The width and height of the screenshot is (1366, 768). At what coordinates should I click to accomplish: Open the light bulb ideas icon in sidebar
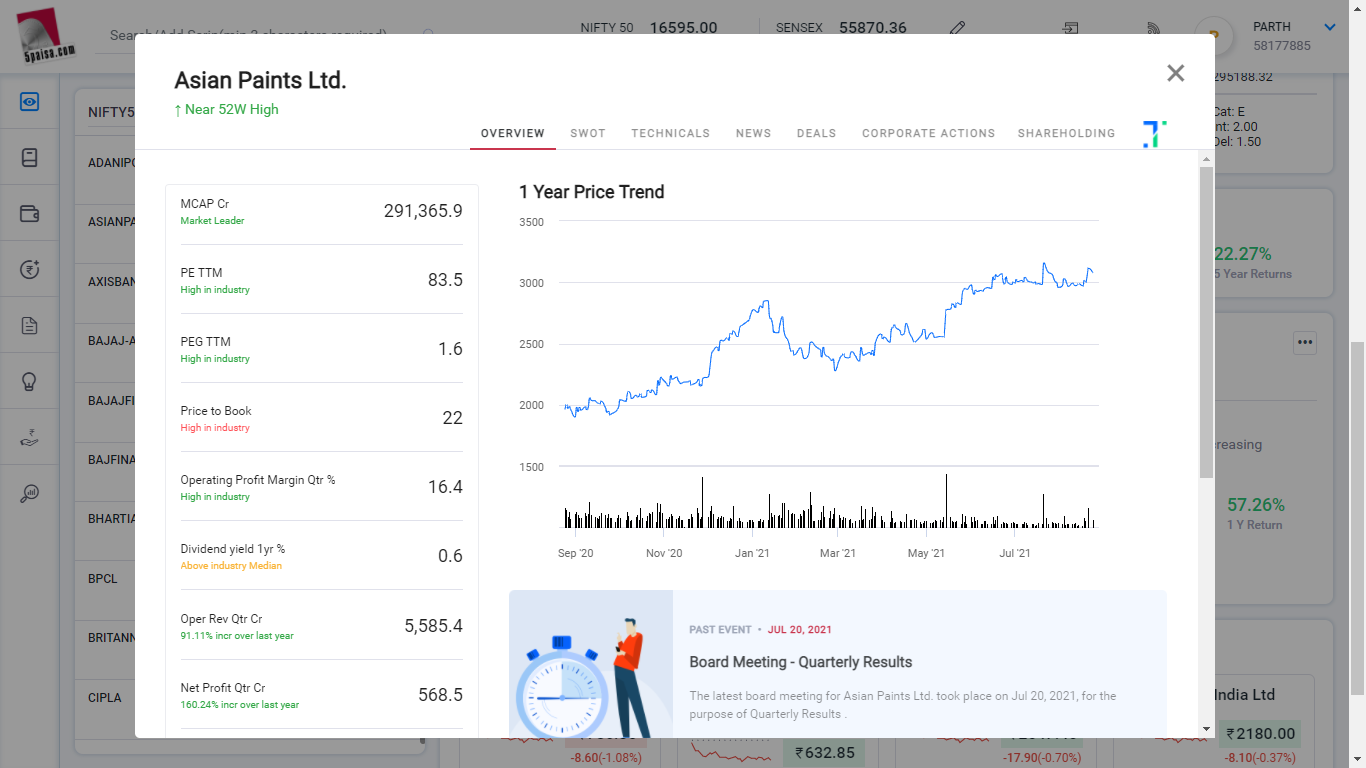pos(29,381)
